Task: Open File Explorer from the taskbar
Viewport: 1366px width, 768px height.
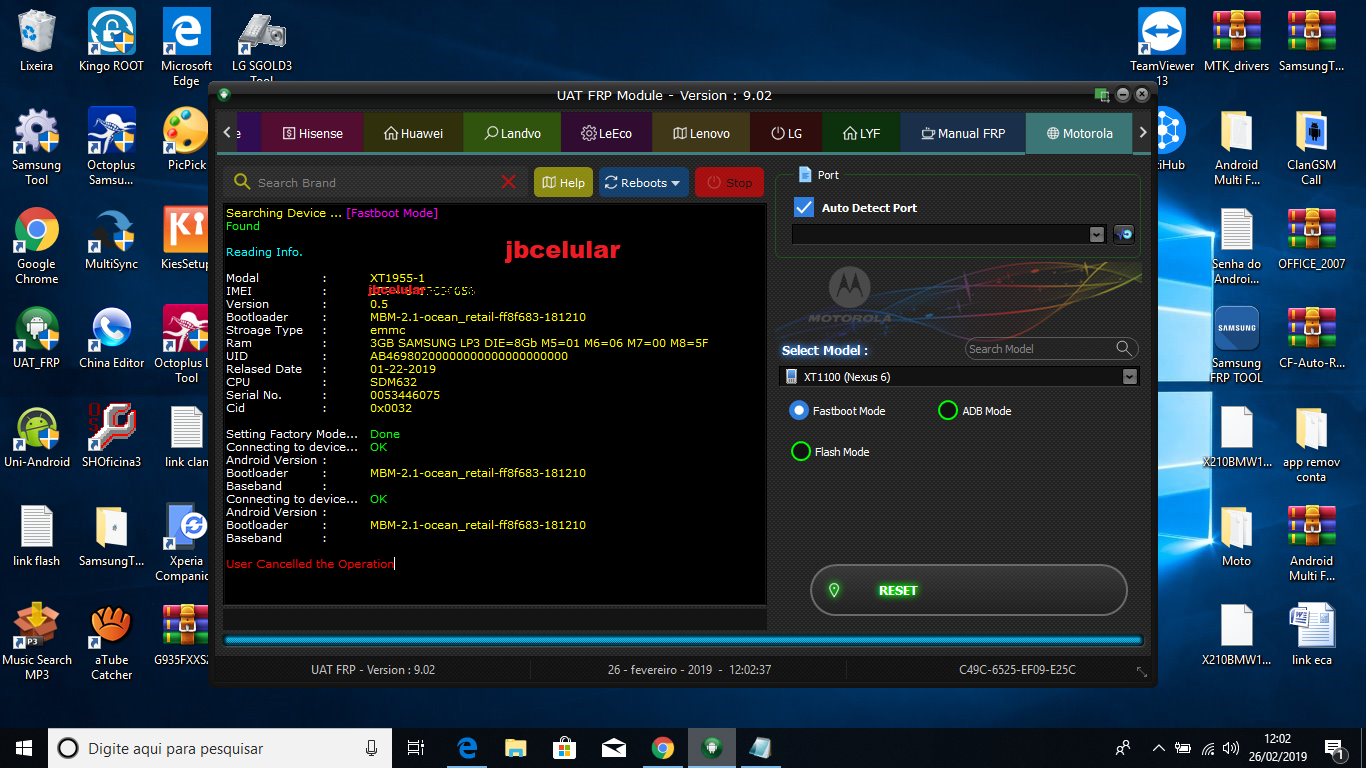Action: [515, 748]
